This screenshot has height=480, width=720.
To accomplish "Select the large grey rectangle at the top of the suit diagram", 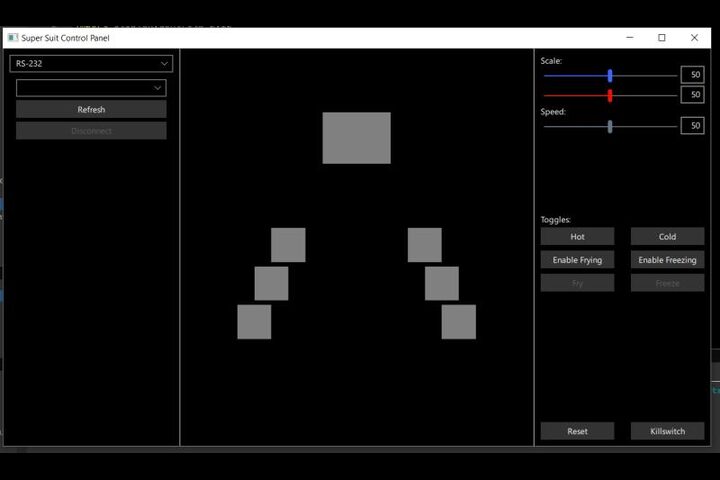I will (356, 138).
